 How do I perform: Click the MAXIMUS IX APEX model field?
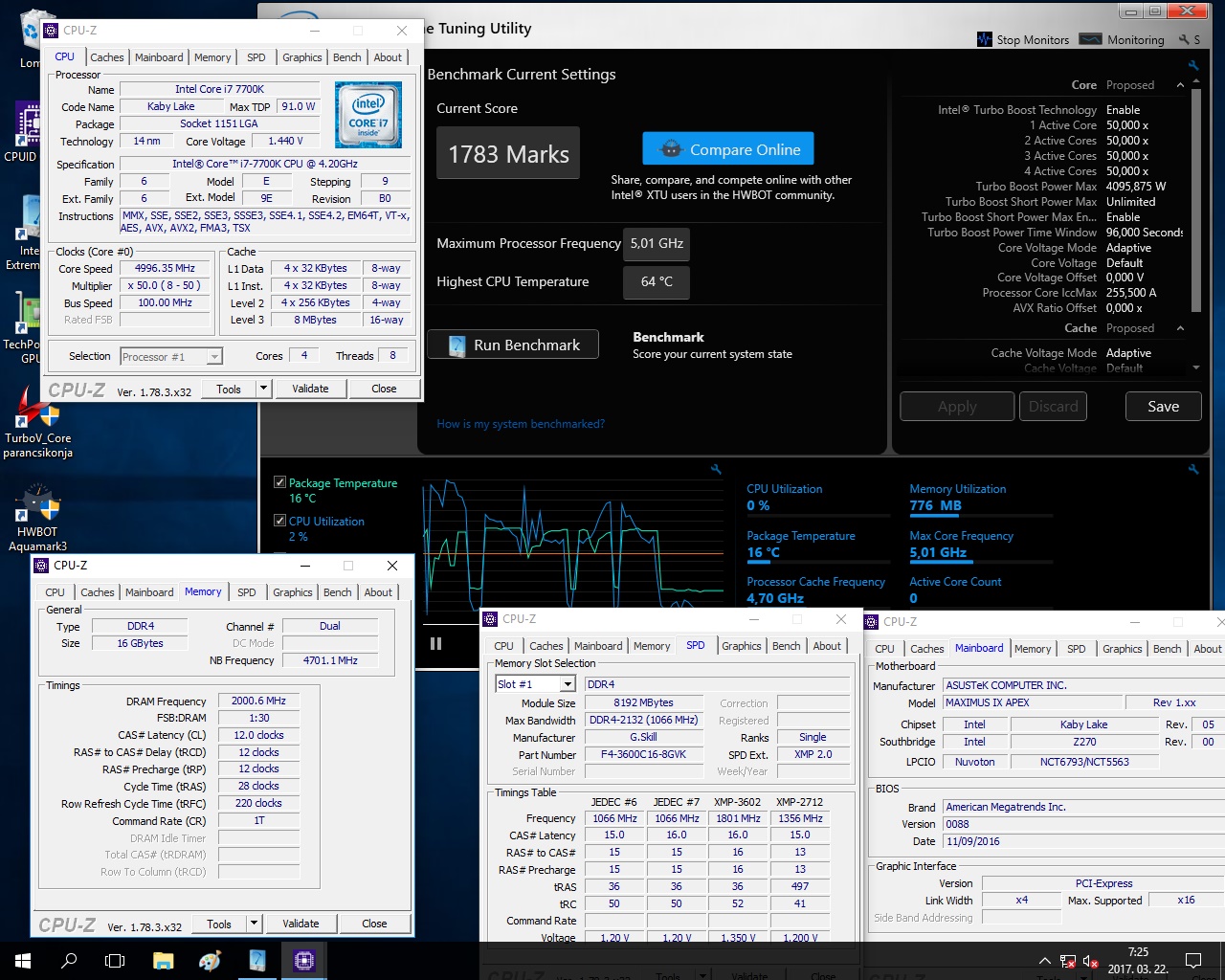(x=1032, y=702)
